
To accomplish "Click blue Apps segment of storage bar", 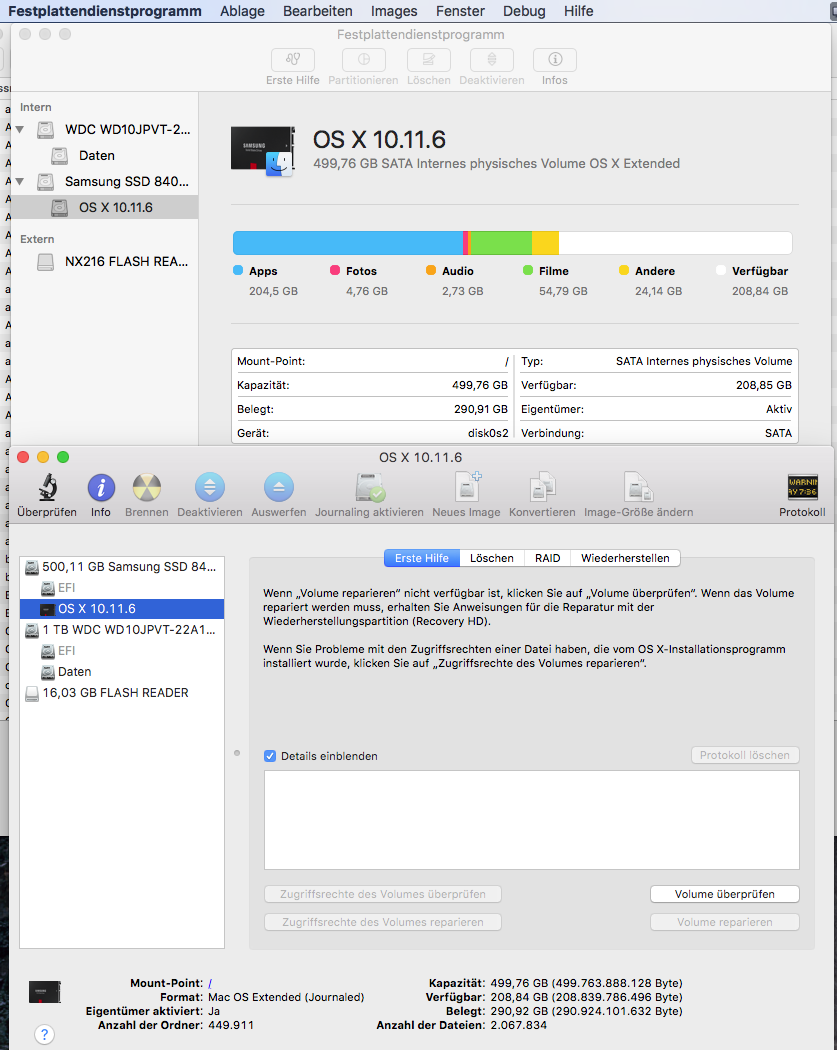I will pyautogui.click(x=348, y=243).
